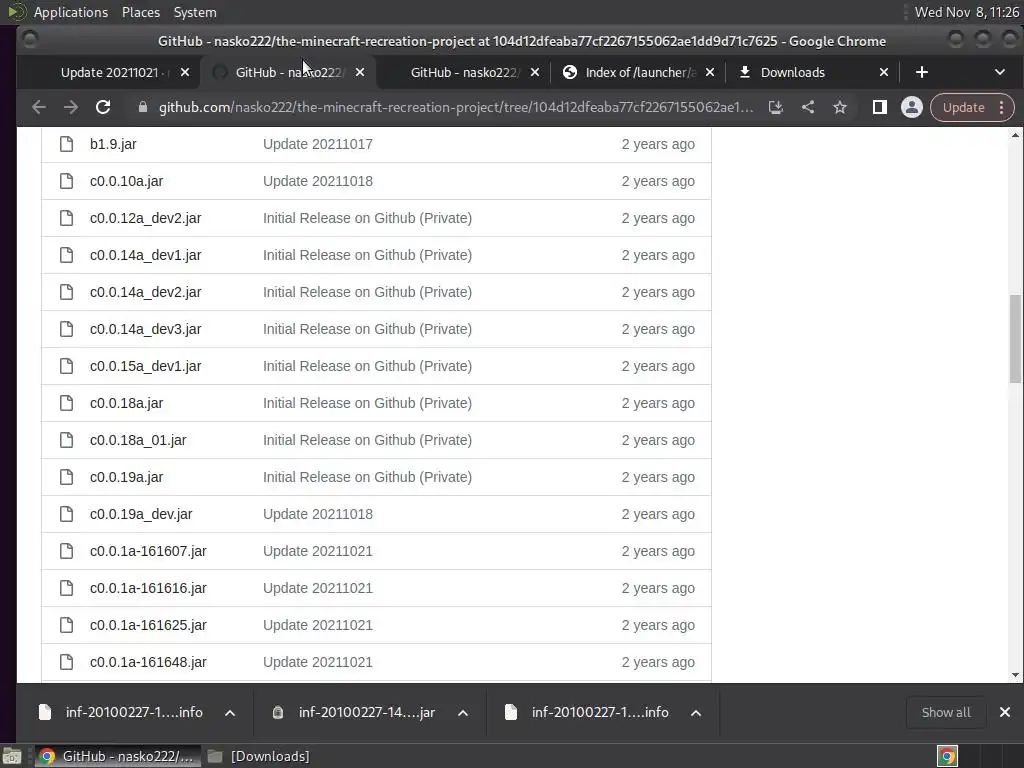Viewport: 1024px width, 768px height.
Task: Click the install app icon in the address bar
Action: [775, 107]
